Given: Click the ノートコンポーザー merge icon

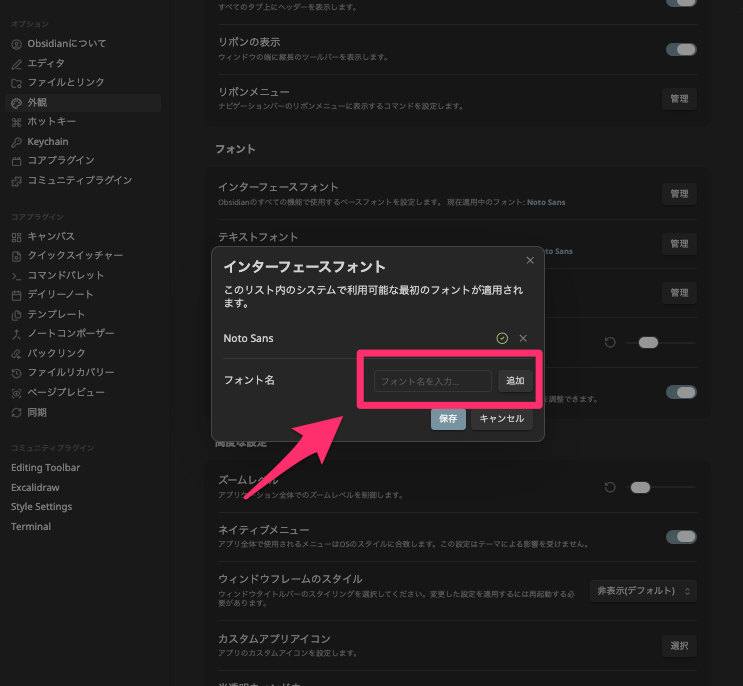Looking at the screenshot, I should pos(17,334).
